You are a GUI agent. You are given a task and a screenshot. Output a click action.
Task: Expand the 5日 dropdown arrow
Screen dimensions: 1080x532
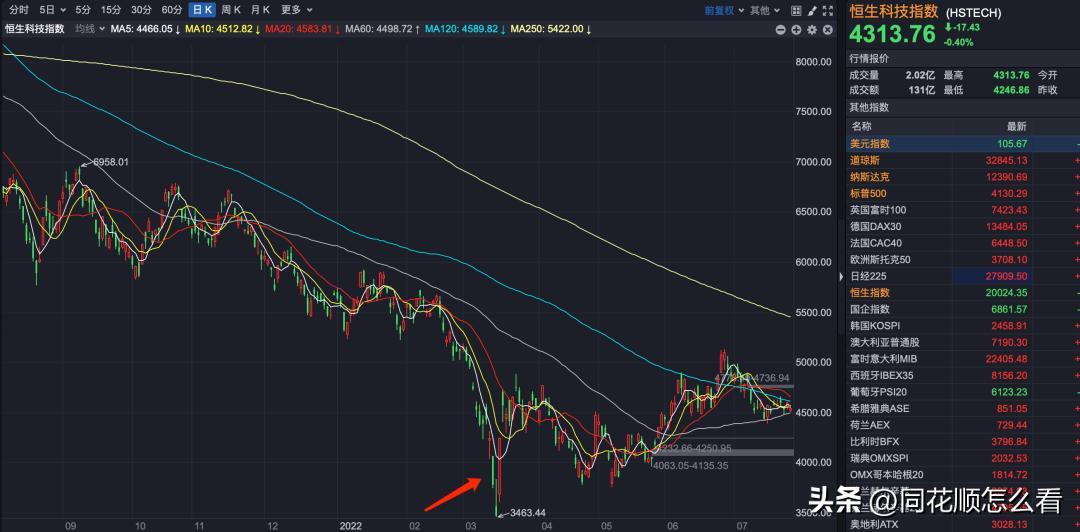click(63, 10)
